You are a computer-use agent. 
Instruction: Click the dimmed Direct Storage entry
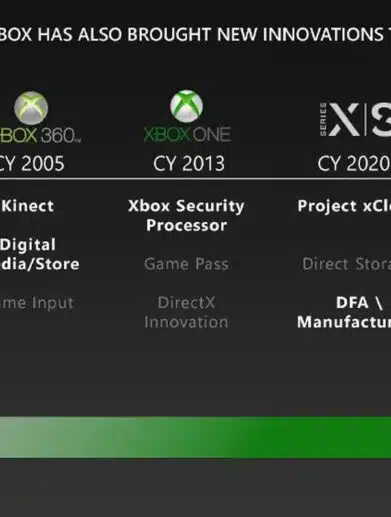tap(346, 264)
